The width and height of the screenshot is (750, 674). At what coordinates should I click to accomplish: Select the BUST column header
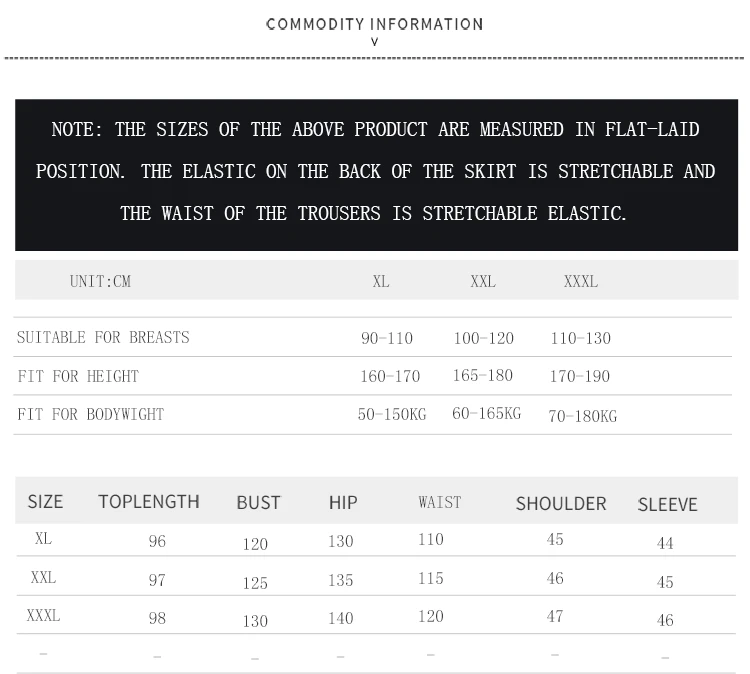258,503
